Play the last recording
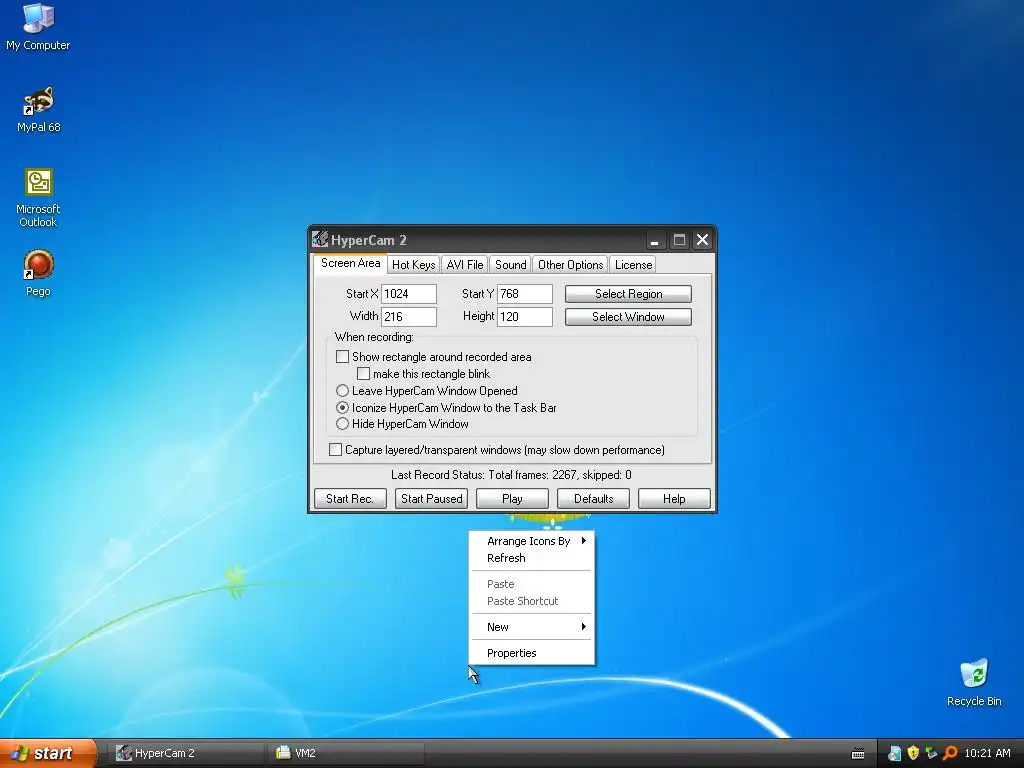This screenshot has width=1024, height=768. click(x=512, y=498)
